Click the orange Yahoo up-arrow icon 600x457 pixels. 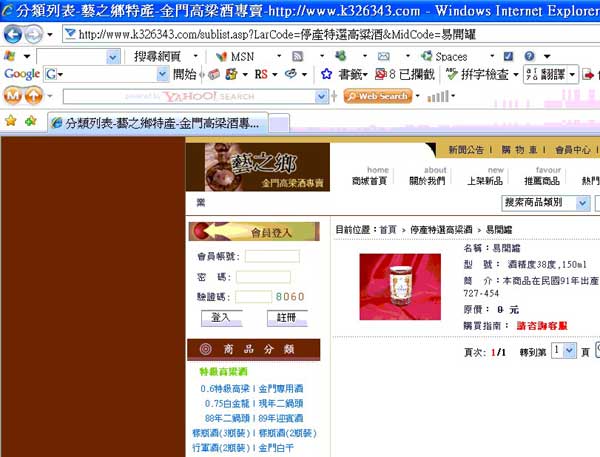tap(34, 95)
